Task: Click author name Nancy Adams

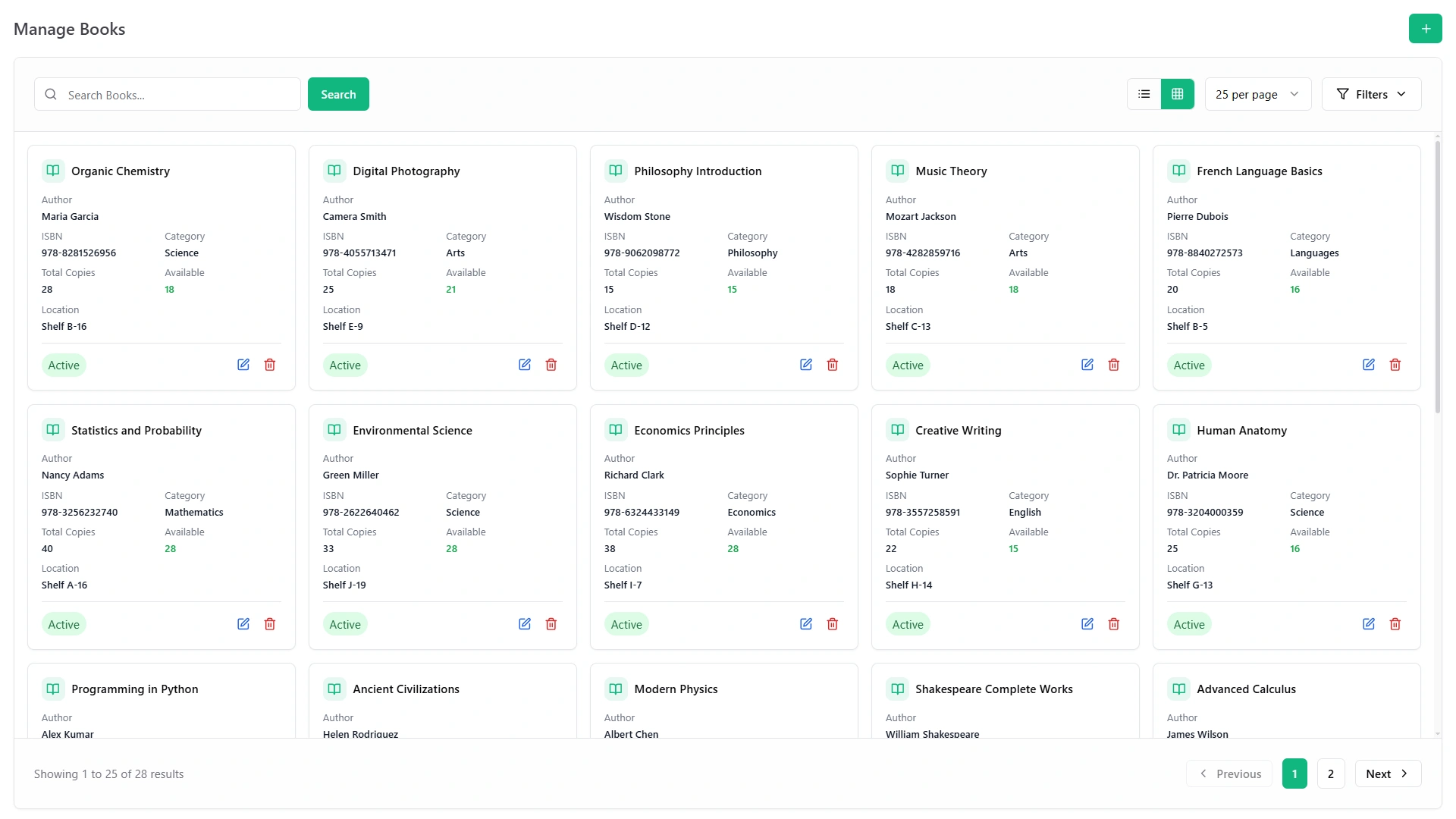Action: click(73, 475)
